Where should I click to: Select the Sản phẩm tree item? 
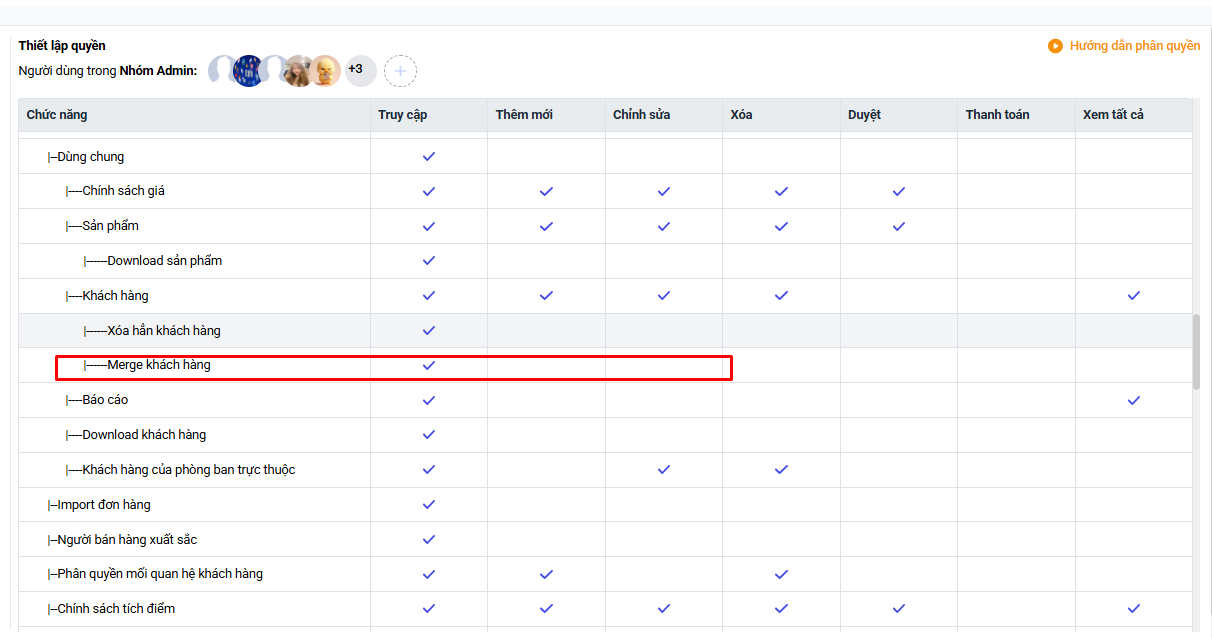click(110, 226)
